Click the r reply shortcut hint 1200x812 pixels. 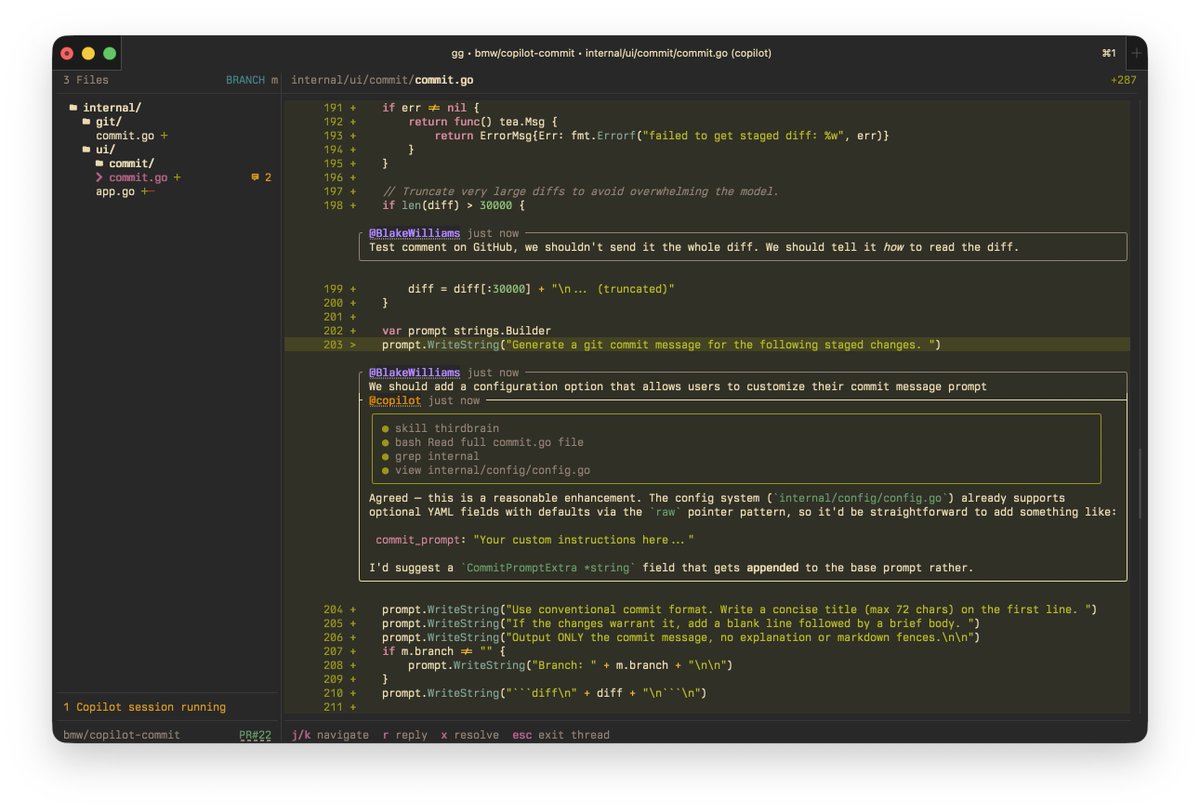point(405,735)
